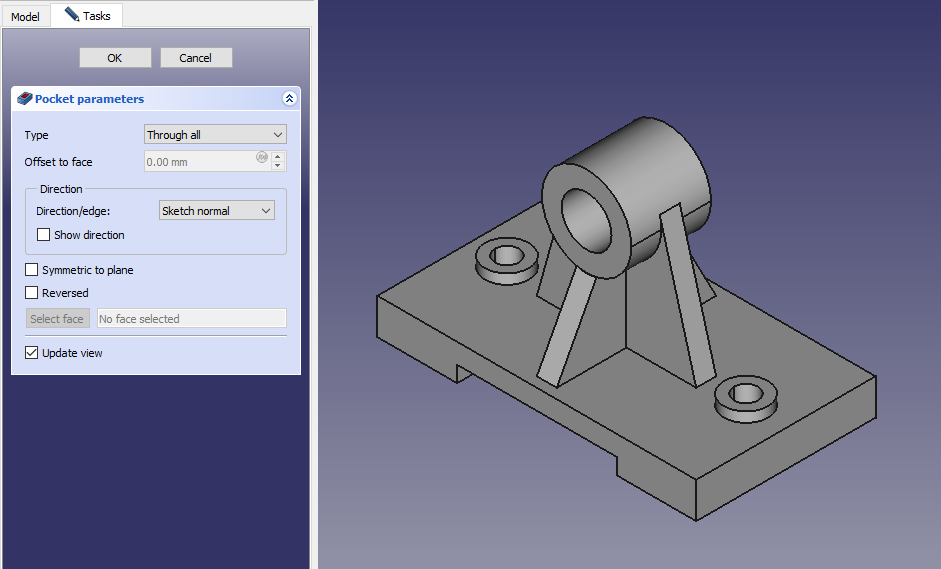Decrease offset with the down stepper arrow
Image resolution: width=941 pixels, height=569 pixels.
(278, 167)
